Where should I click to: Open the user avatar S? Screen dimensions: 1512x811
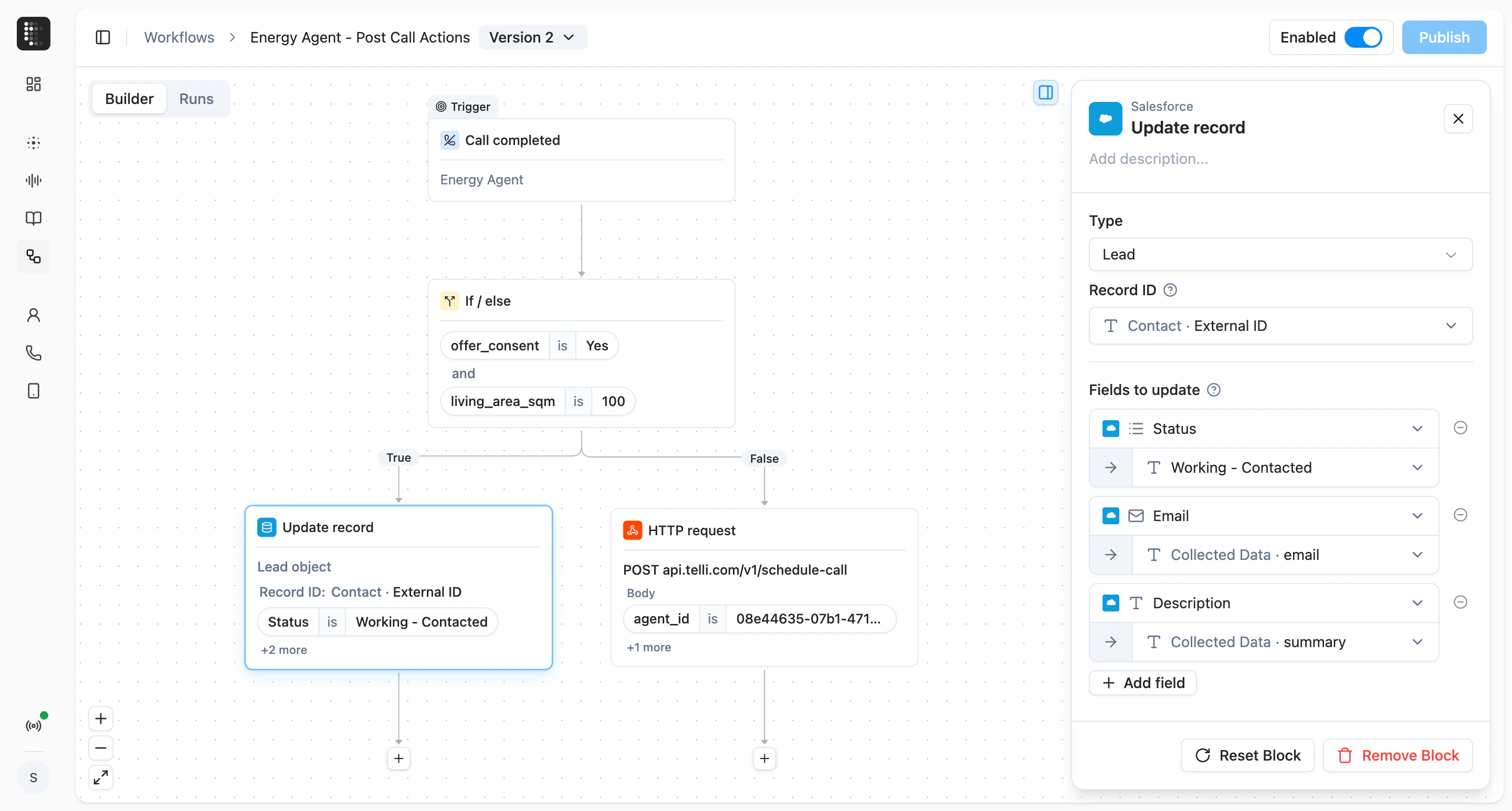coord(34,777)
